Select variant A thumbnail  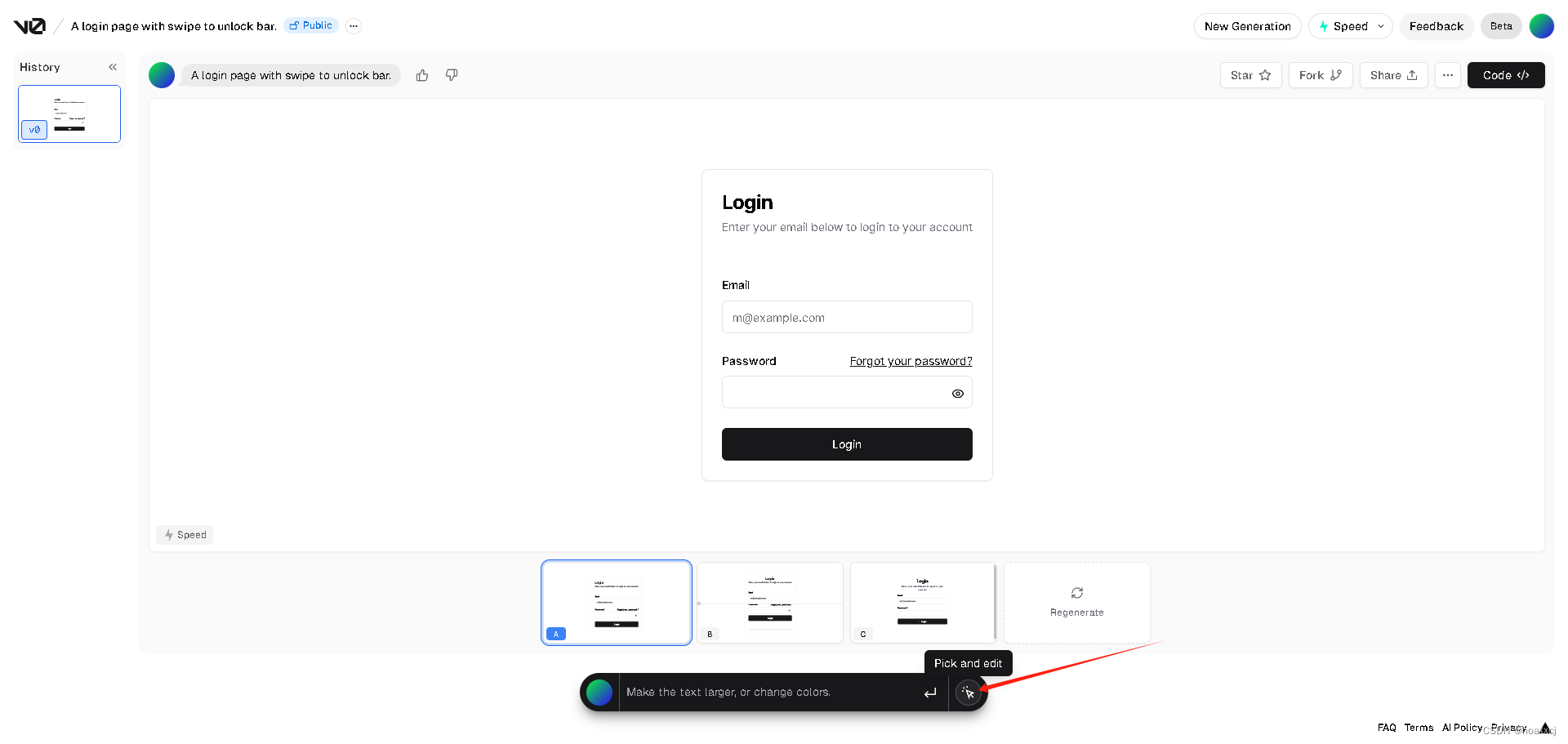617,603
